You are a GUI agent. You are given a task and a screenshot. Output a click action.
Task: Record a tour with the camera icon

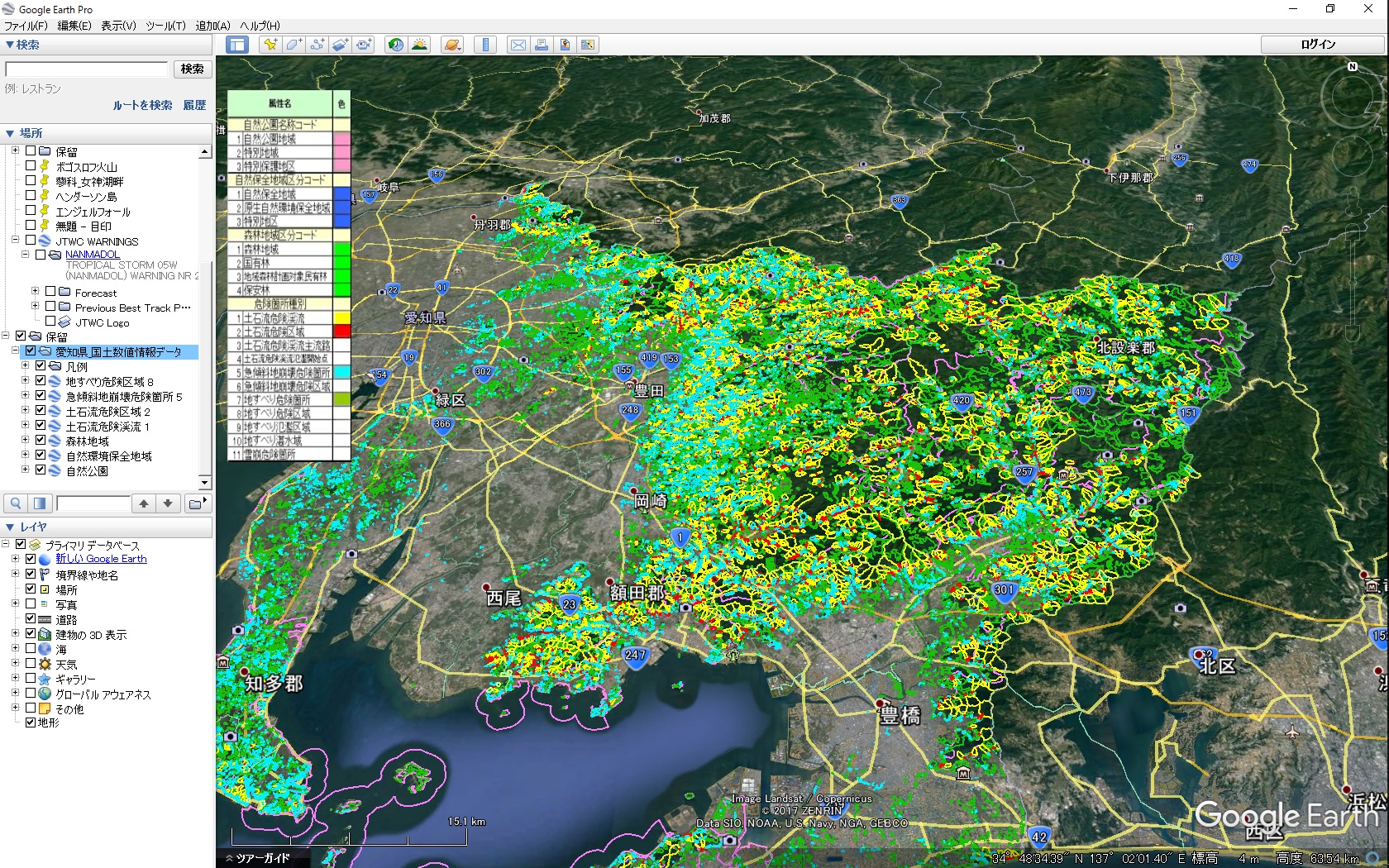tap(363, 45)
